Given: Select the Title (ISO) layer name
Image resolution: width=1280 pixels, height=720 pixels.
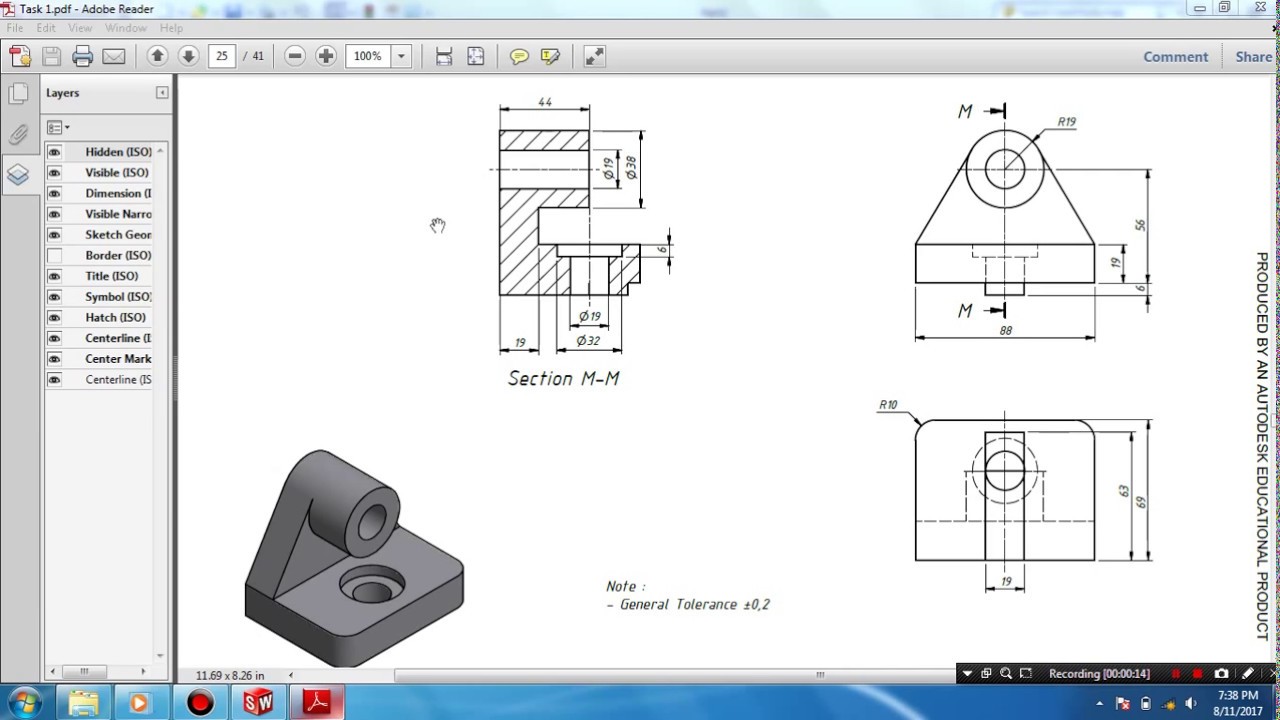Looking at the screenshot, I should (x=111, y=276).
